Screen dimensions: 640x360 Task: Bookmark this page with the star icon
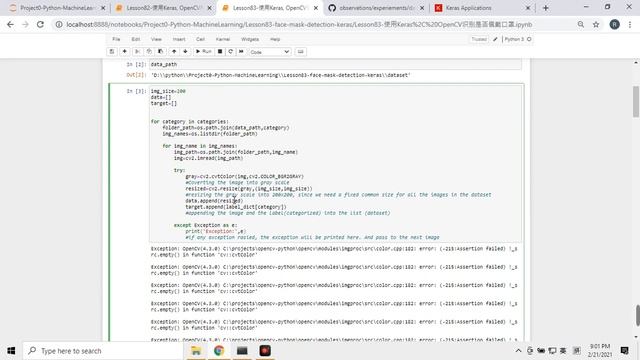click(x=596, y=24)
